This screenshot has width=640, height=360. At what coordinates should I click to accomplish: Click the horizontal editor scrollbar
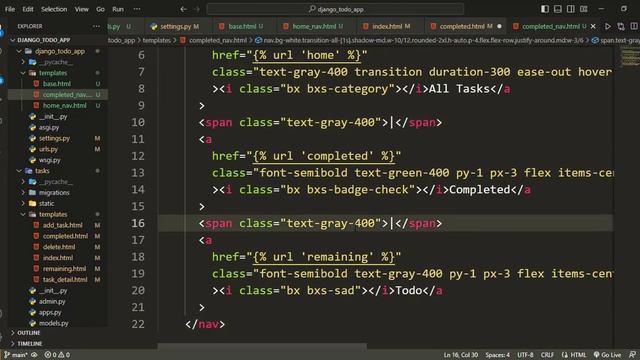click(x=262, y=346)
